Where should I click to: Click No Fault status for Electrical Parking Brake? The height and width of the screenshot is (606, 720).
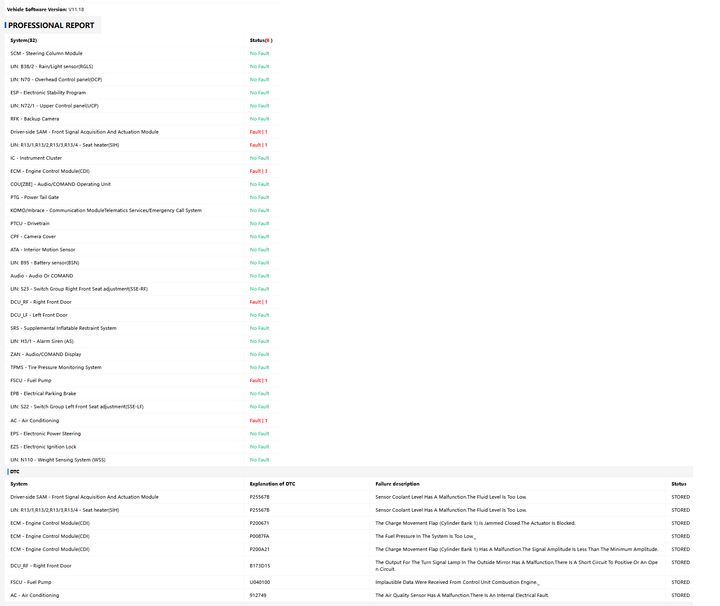pos(259,393)
